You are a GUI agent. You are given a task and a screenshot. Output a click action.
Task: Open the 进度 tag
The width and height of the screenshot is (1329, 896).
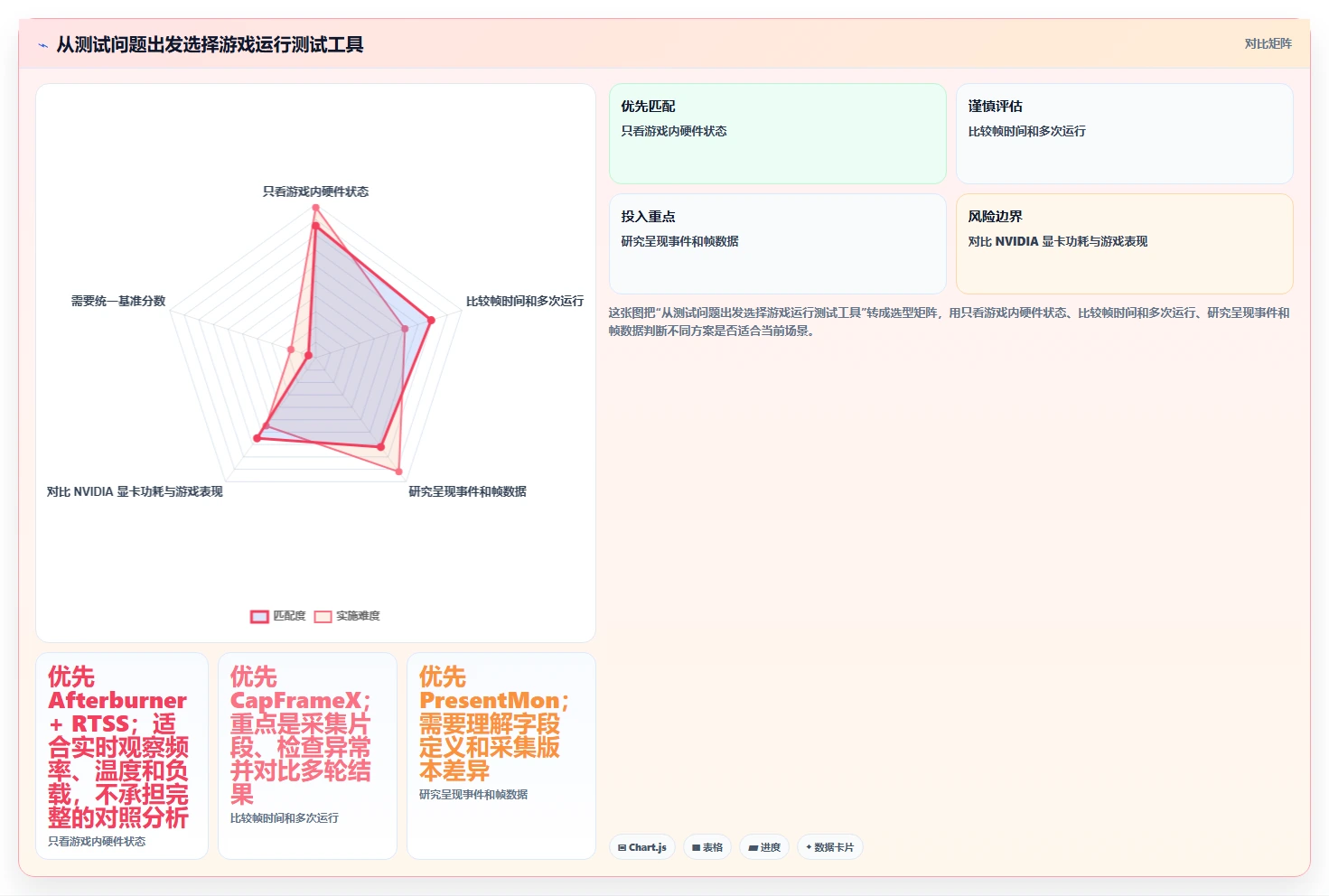coord(764,847)
